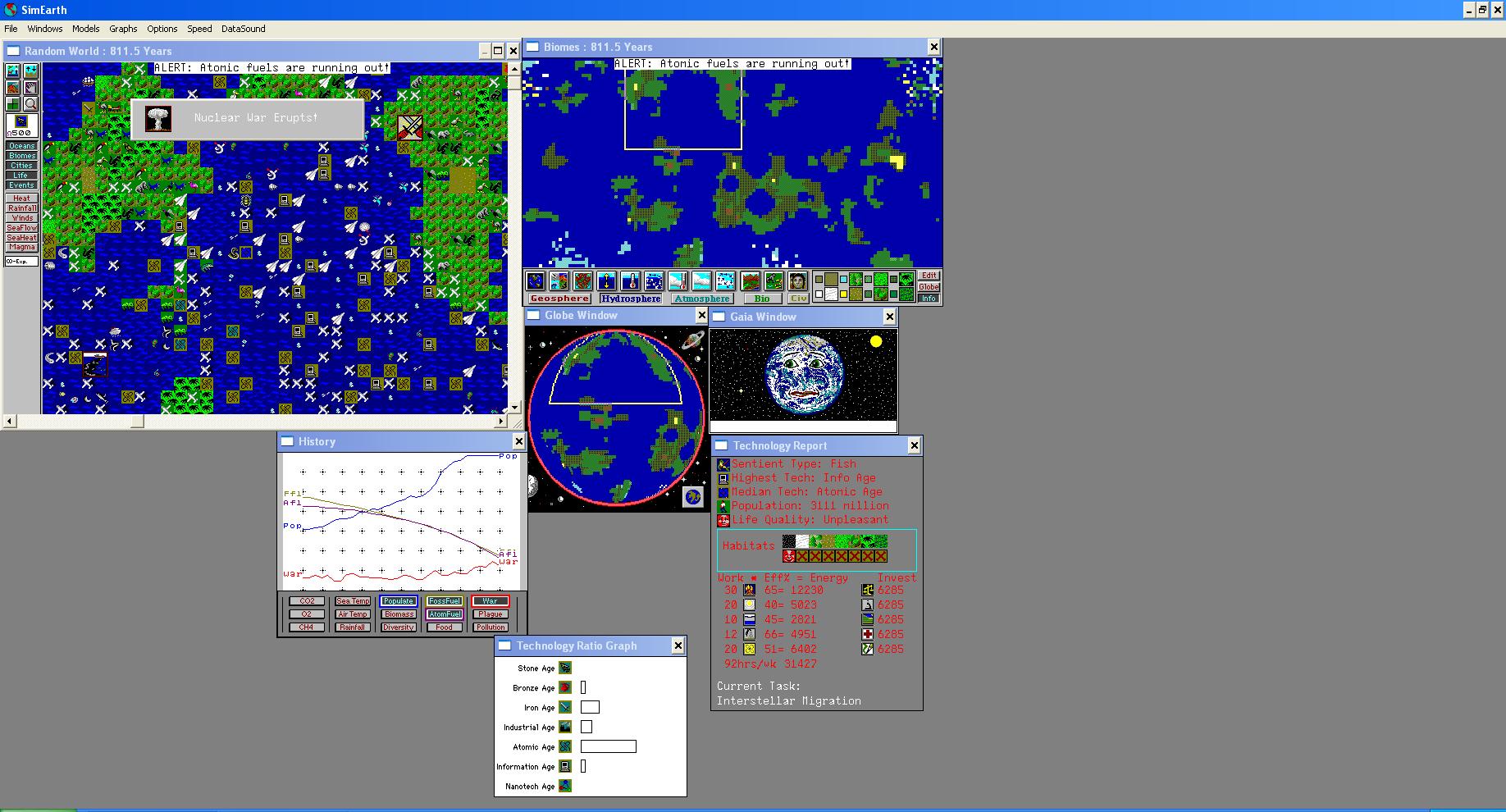The image size is (1506, 812).
Task: Click the energy 500 current tool display
Action: [x=22, y=125]
